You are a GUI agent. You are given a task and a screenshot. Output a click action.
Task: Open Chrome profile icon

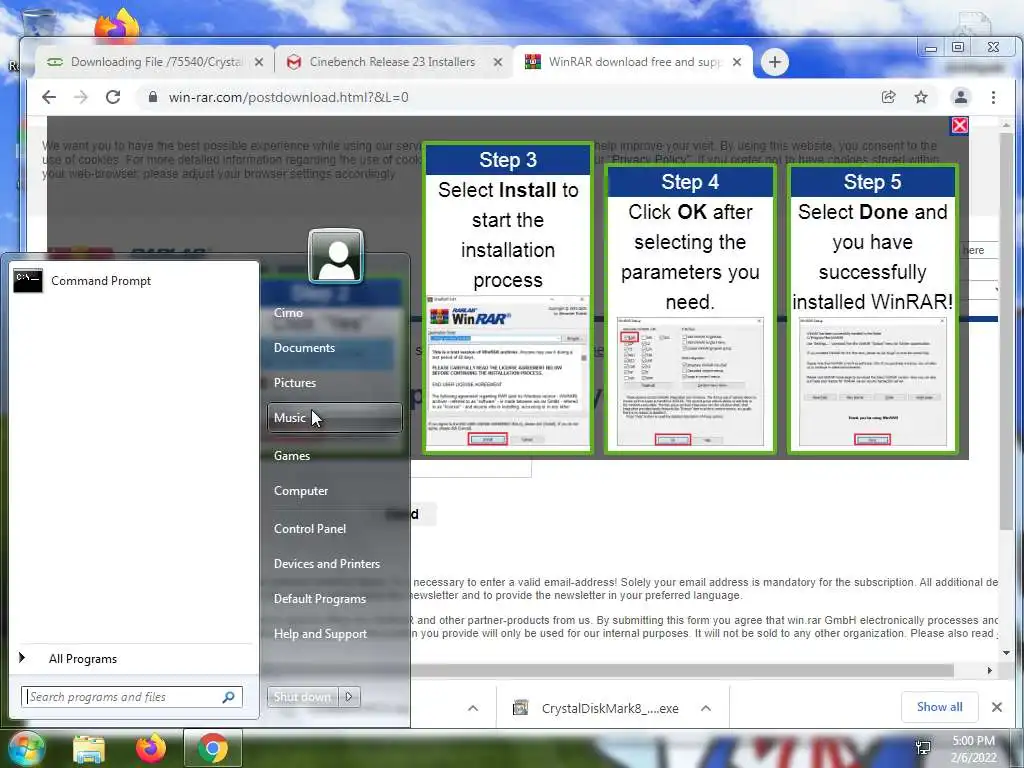[961, 97]
